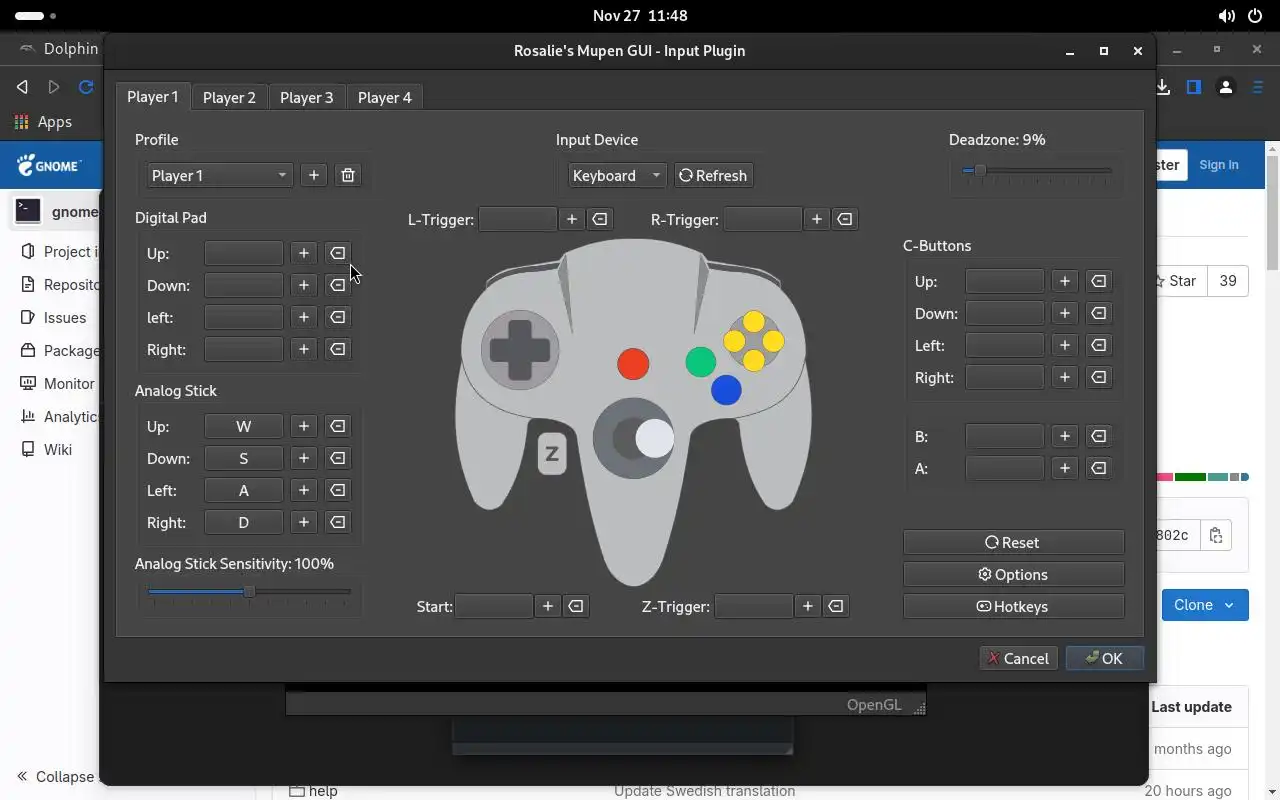Expand the Clone dropdown in browser window
Screen dimensions: 1280x800
1205,605
